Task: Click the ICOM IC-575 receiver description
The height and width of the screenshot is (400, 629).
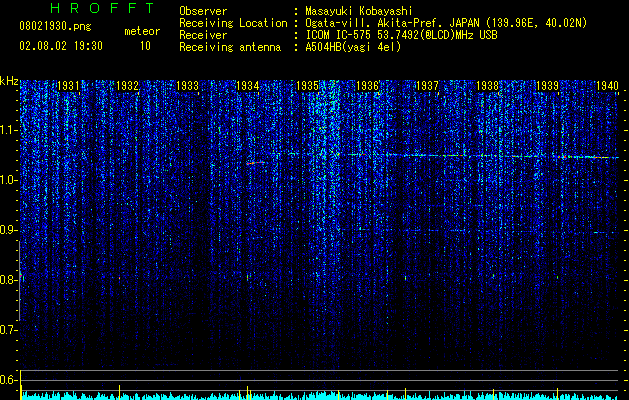Action: (401, 35)
